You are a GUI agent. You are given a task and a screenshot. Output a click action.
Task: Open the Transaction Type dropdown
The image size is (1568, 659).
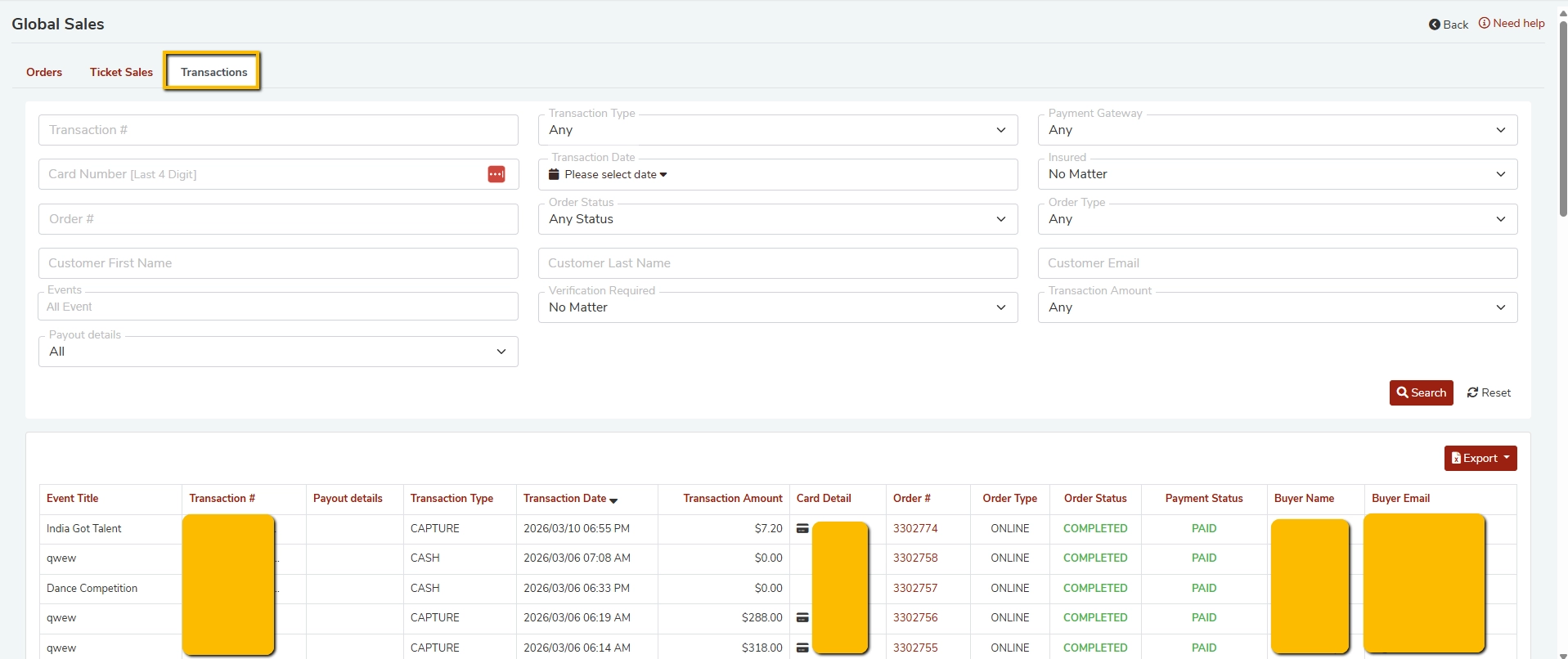[x=778, y=130]
